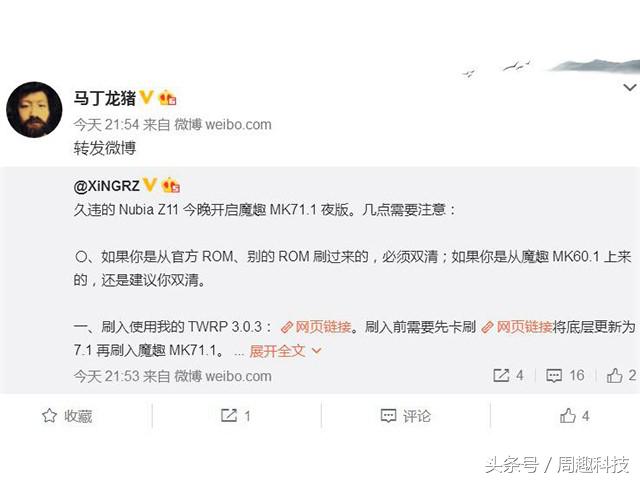Click the verified V badge beside @XiNGRZ
640x480 pixels.
click(149, 184)
